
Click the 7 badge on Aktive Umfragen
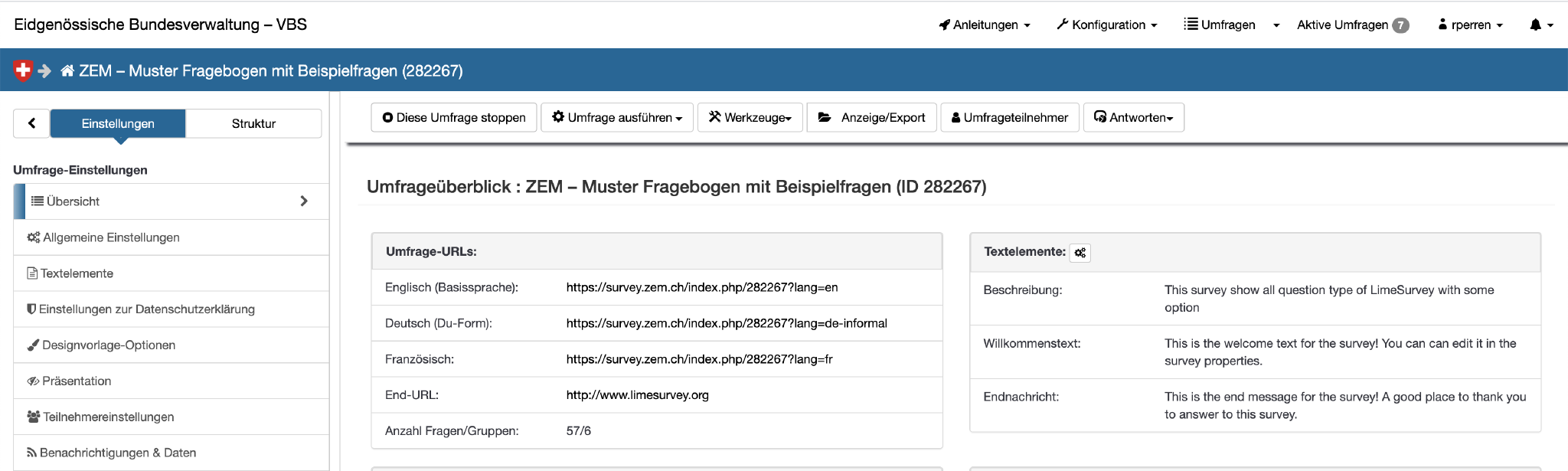[1400, 25]
